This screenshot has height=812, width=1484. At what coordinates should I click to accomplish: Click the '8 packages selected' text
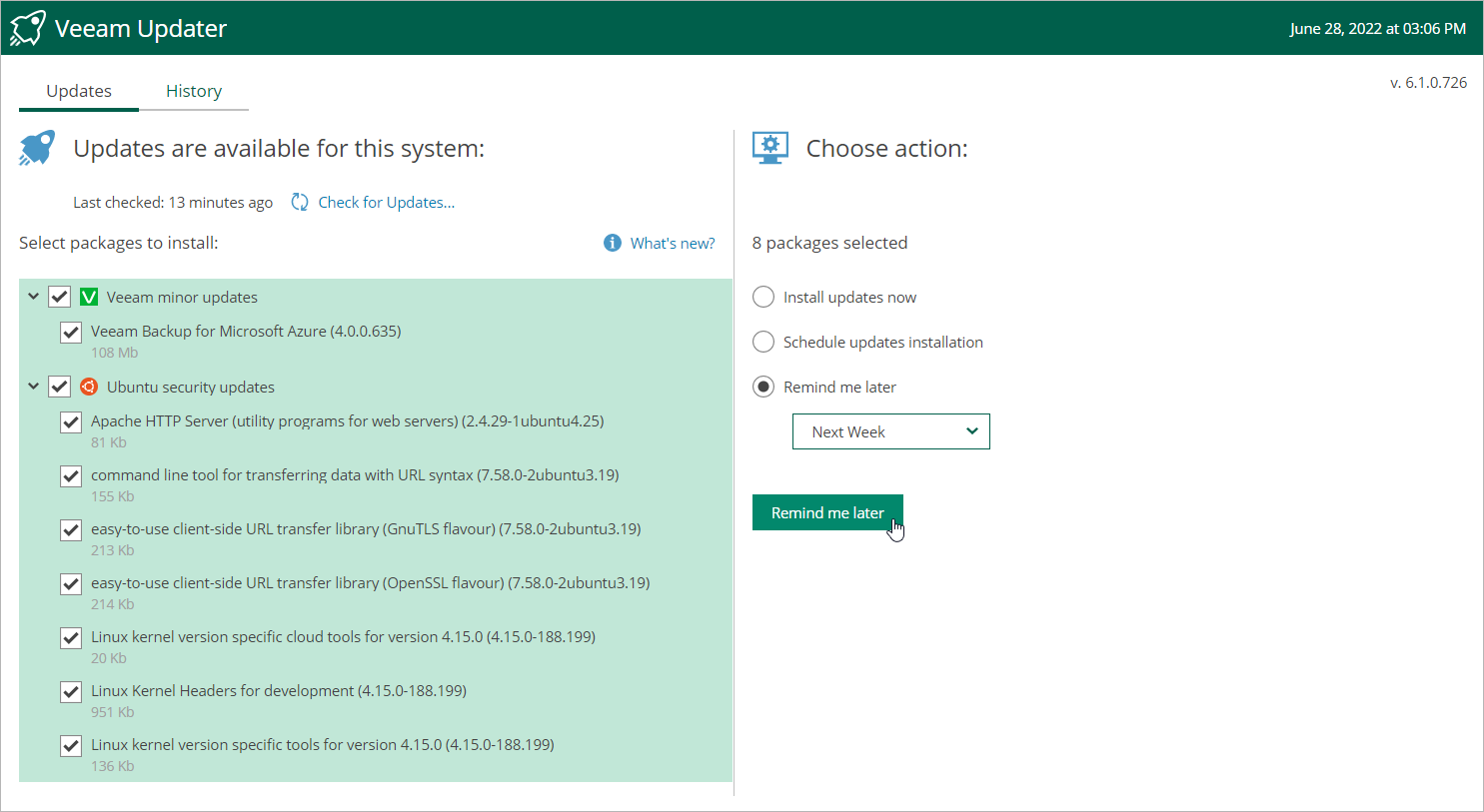point(829,243)
